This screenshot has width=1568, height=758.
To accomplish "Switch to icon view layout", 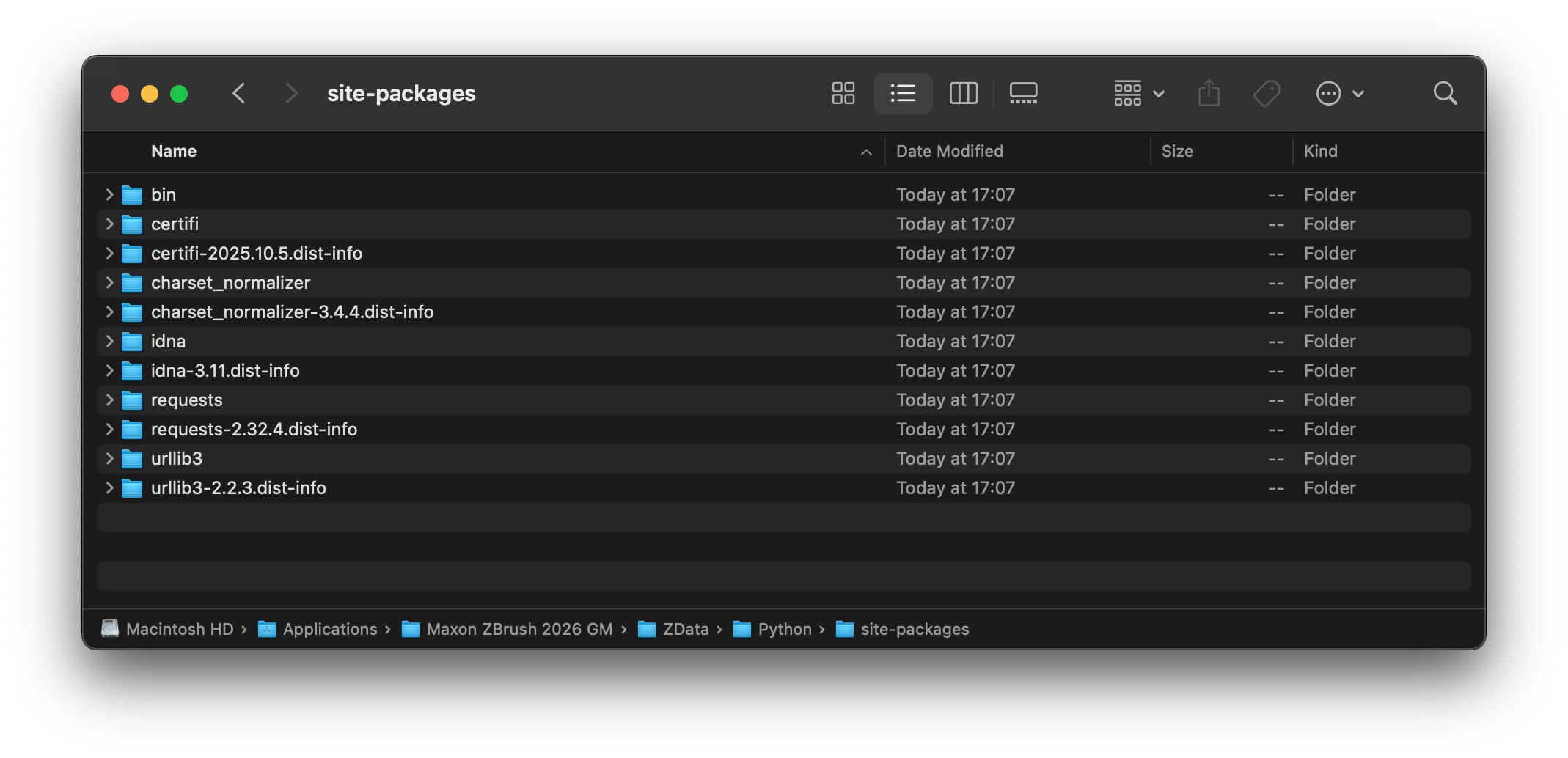I will coord(843,93).
